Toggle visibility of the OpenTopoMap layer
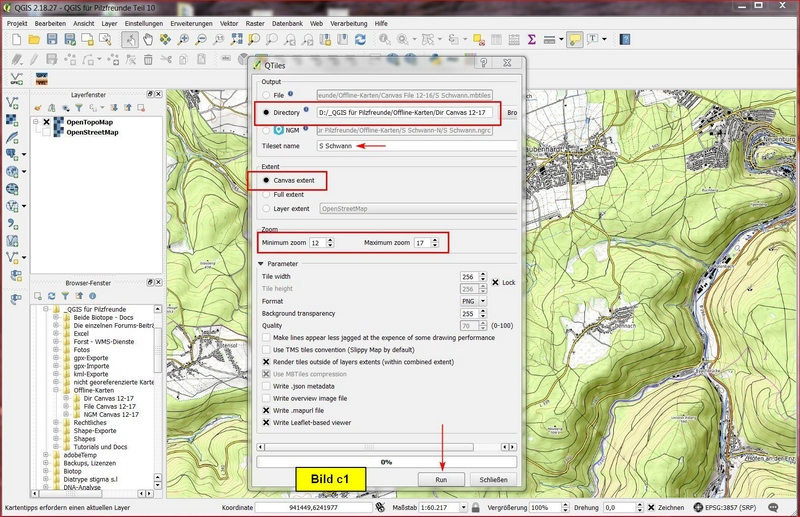Screen dimensions: 800x517 [x=46, y=122]
